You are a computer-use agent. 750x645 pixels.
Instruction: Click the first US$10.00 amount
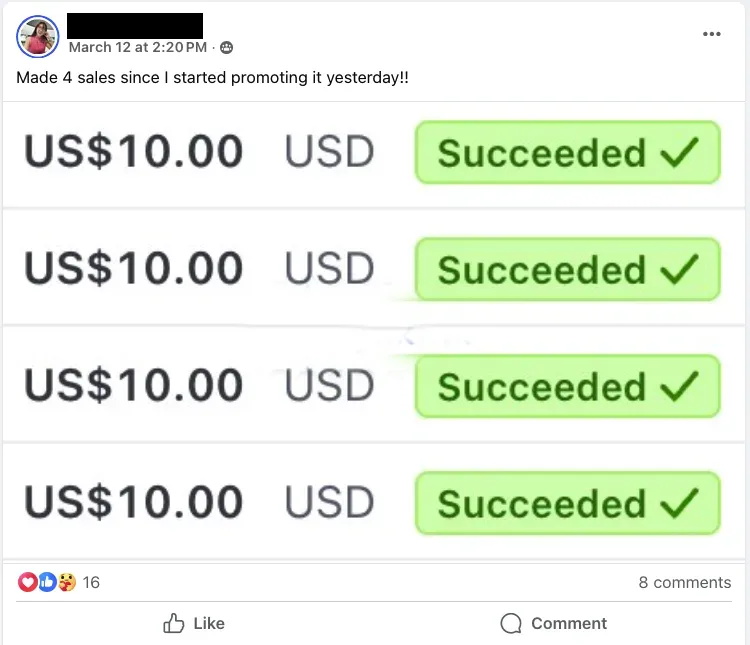(x=134, y=151)
